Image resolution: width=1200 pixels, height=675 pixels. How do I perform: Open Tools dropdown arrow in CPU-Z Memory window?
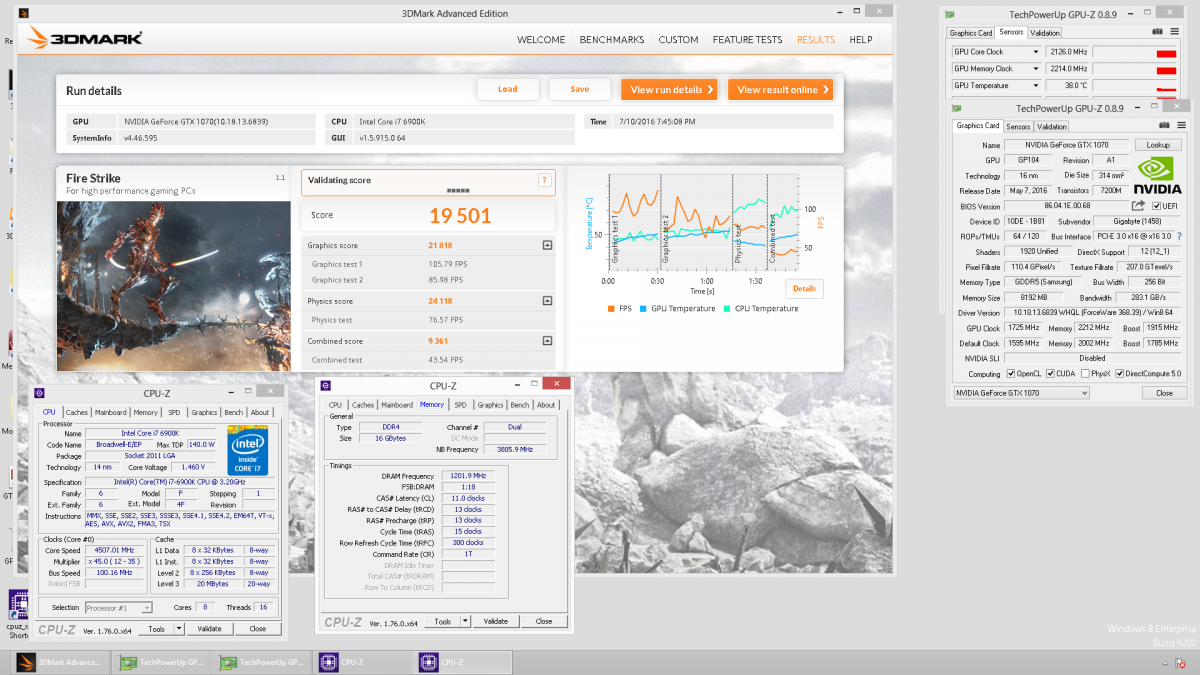[465, 621]
